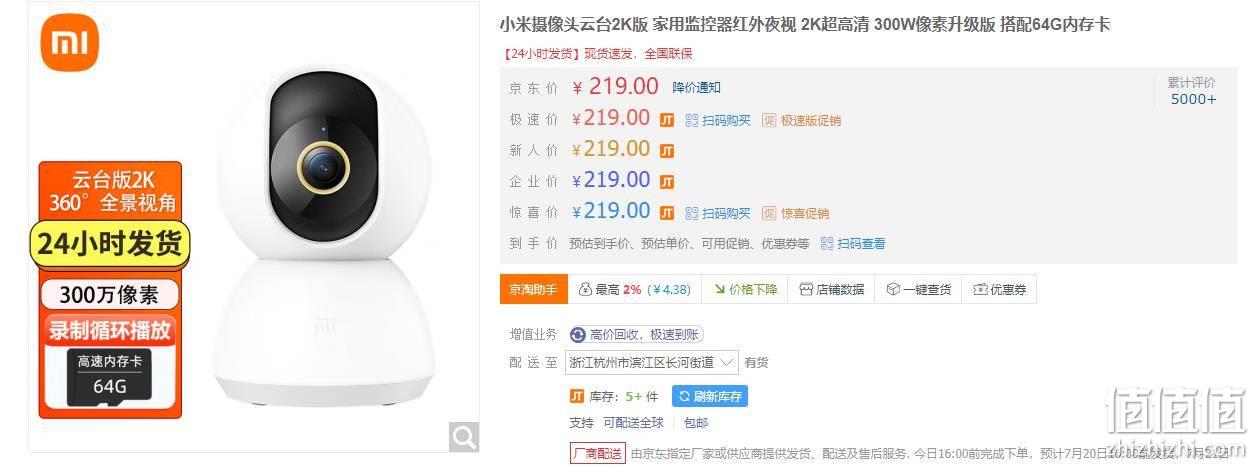Open the 店铺数据 tab
The width and height of the screenshot is (1255, 466).
tap(832, 289)
